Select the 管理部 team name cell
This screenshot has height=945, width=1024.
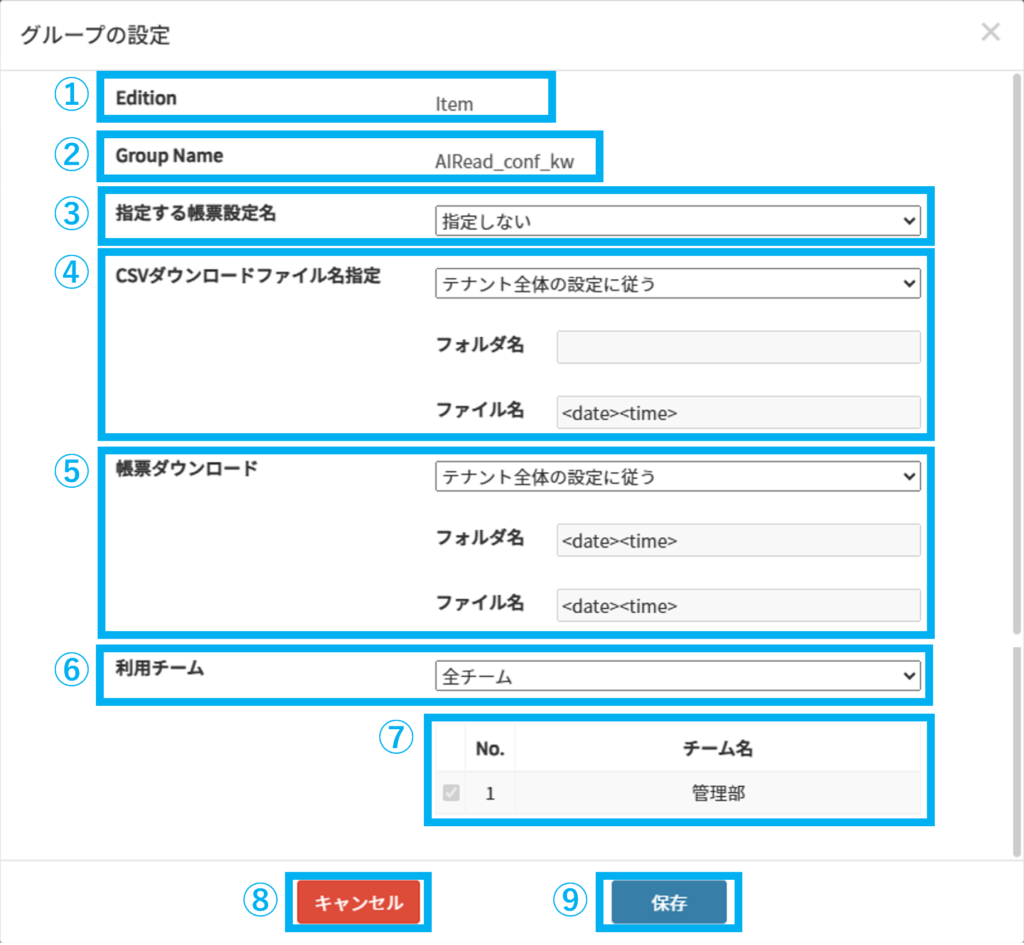pos(717,794)
